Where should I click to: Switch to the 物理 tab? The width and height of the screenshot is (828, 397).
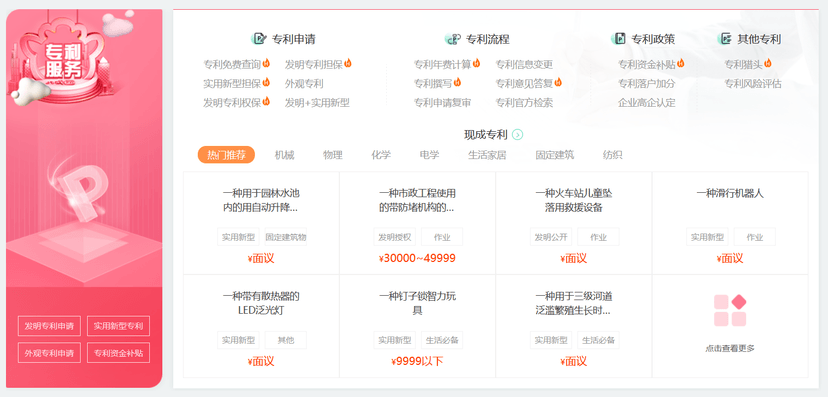(x=333, y=155)
